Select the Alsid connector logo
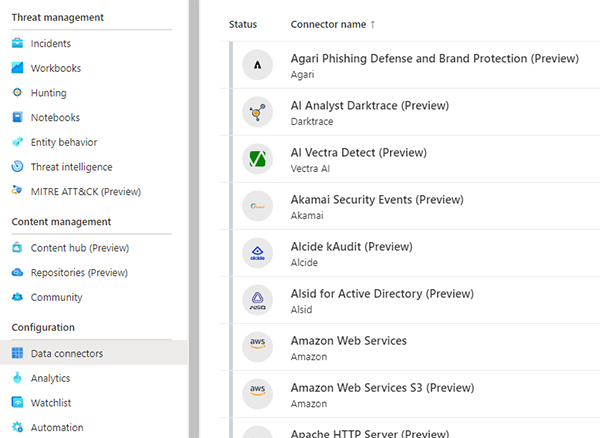Viewport: 600px width, 438px height. [258, 300]
